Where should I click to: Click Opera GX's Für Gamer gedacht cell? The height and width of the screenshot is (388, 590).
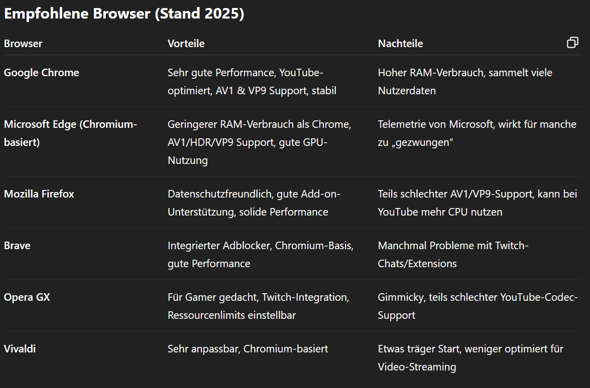point(259,306)
